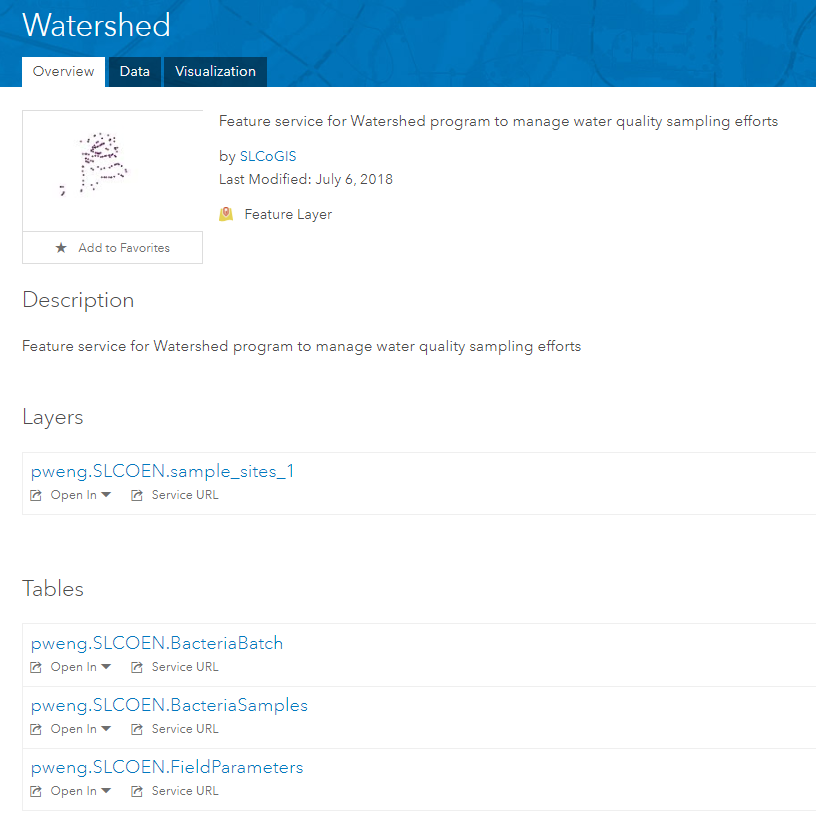Click the Feature Layer map pin icon
This screenshot has height=823, width=816.
tap(226, 214)
